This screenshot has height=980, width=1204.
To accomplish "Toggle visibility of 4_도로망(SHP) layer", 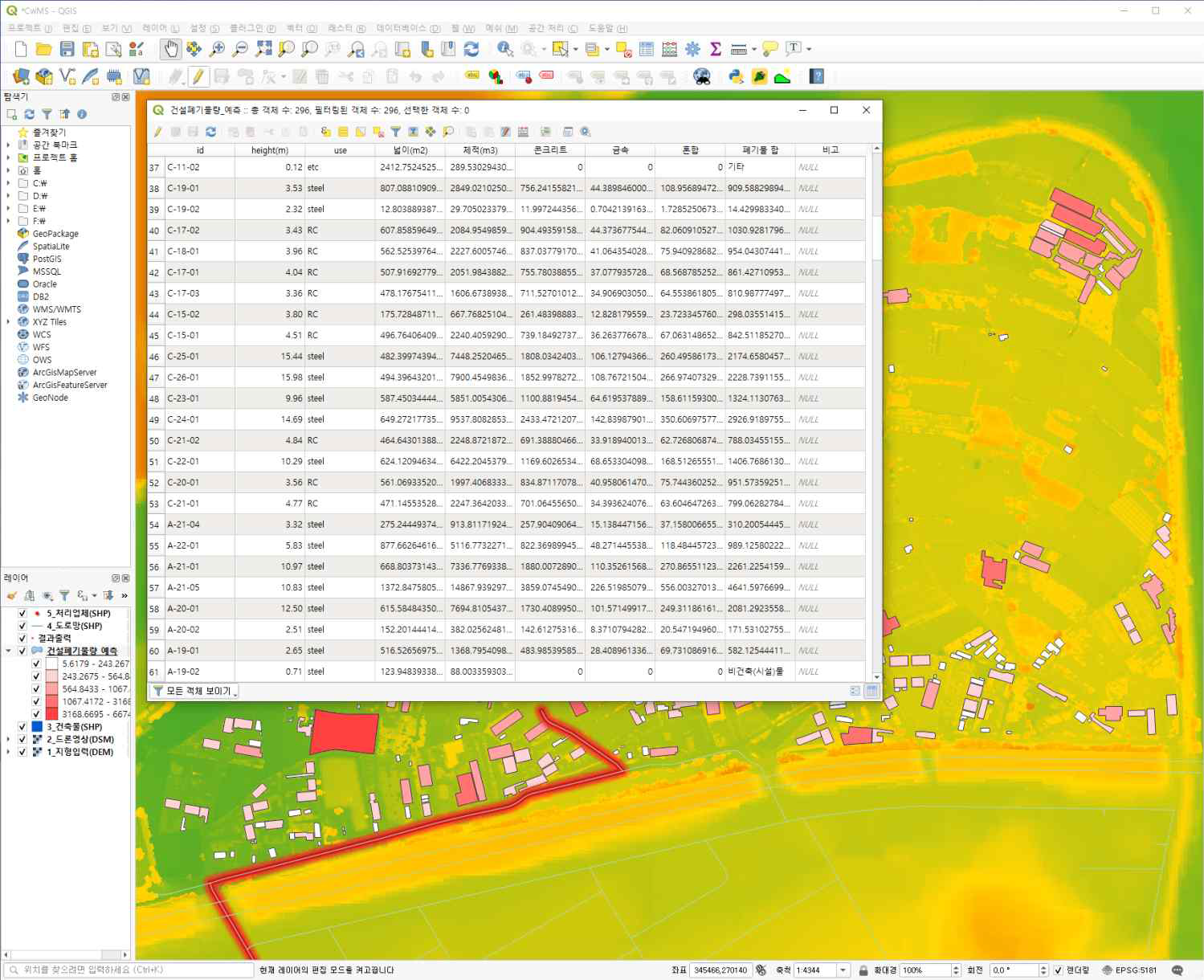I will [x=22, y=626].
